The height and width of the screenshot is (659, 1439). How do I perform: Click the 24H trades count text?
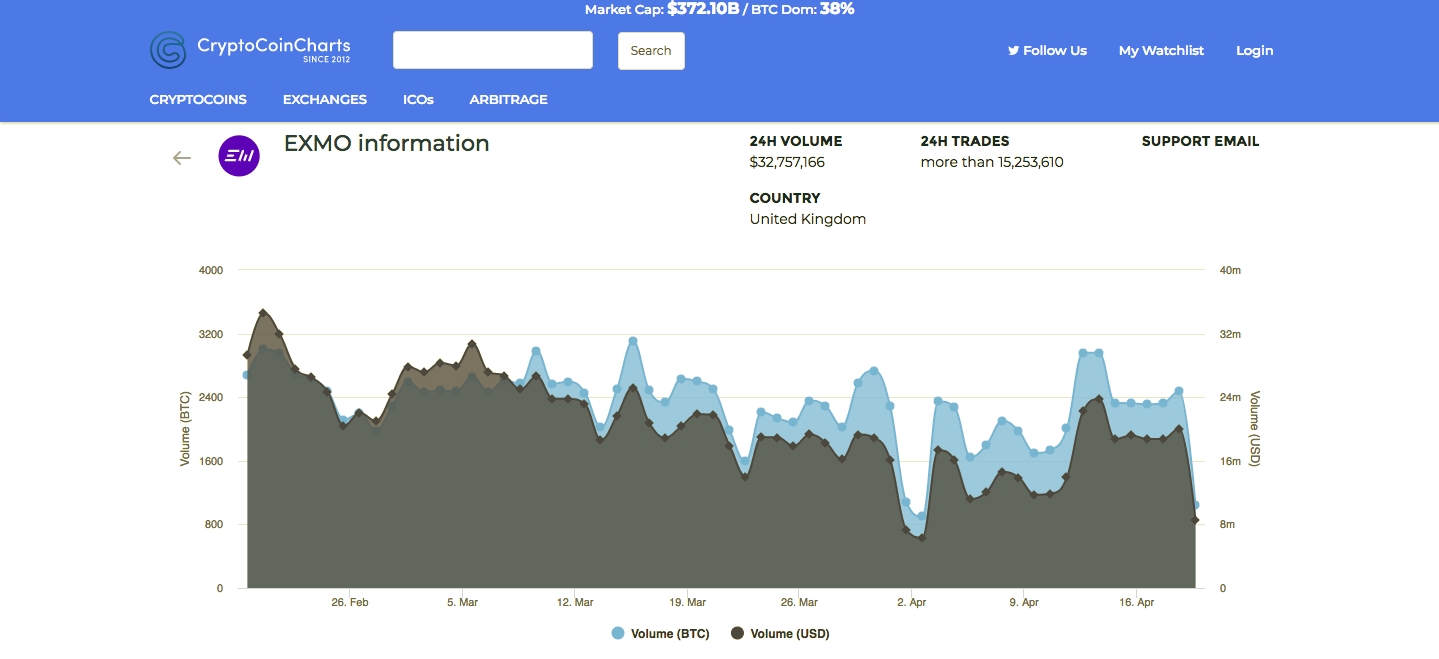pos(992,162)
